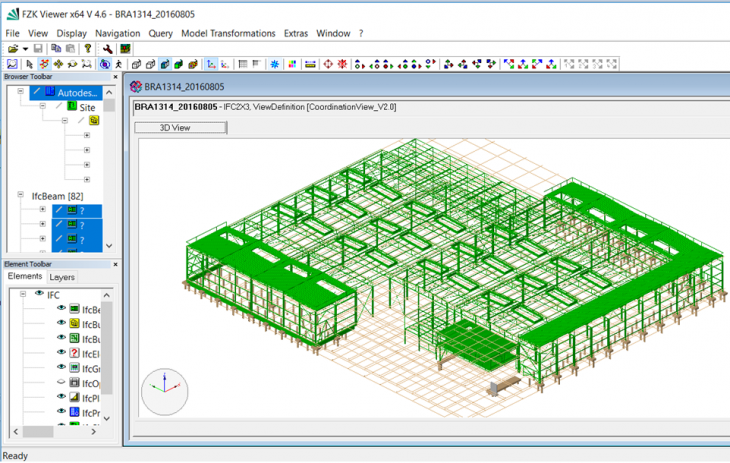This screenshot has height=463, width=730.
Task: Switch to the Layers tab
Action: [62, 277]
